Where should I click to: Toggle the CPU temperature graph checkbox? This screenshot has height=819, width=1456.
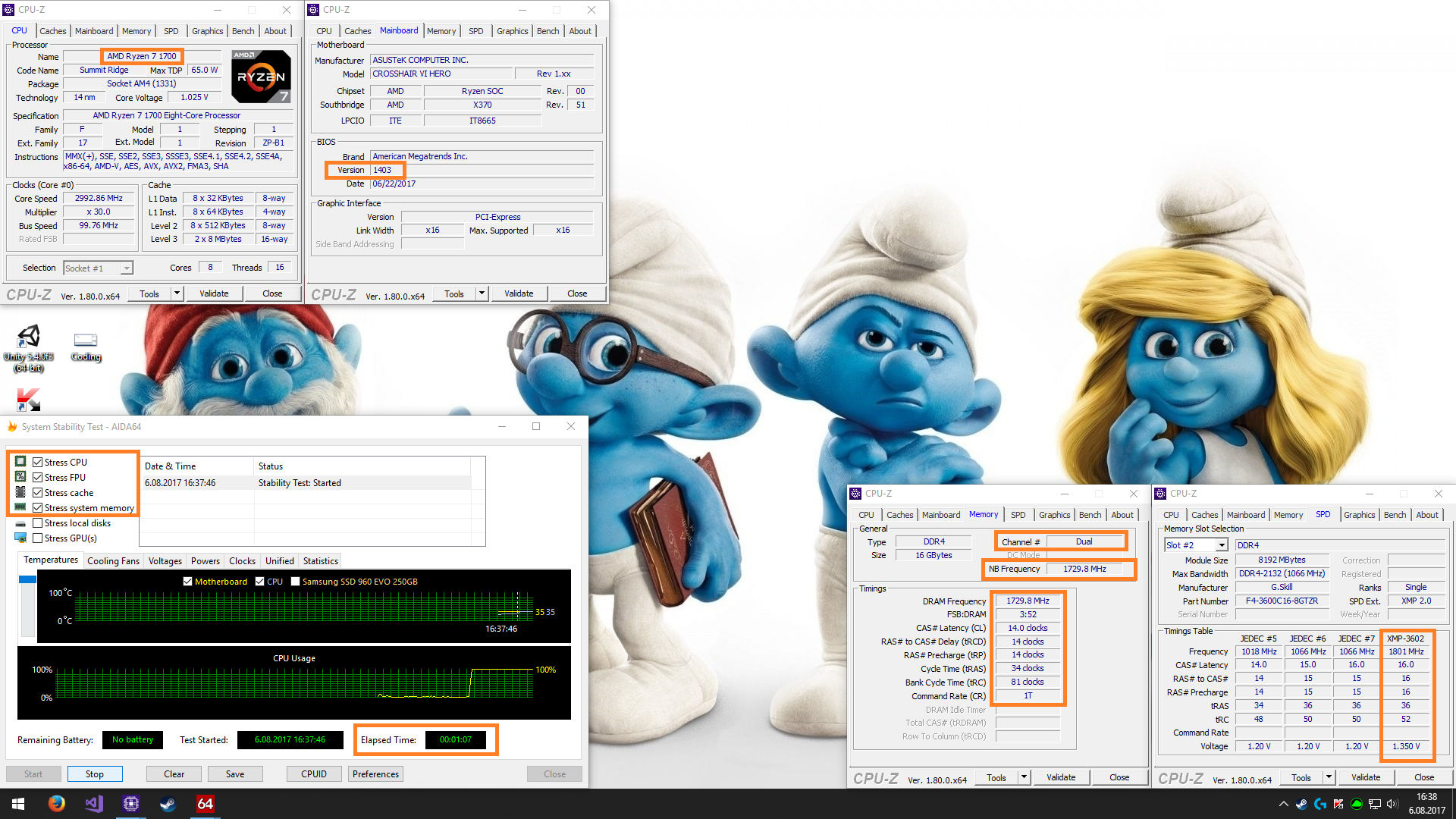259,582
